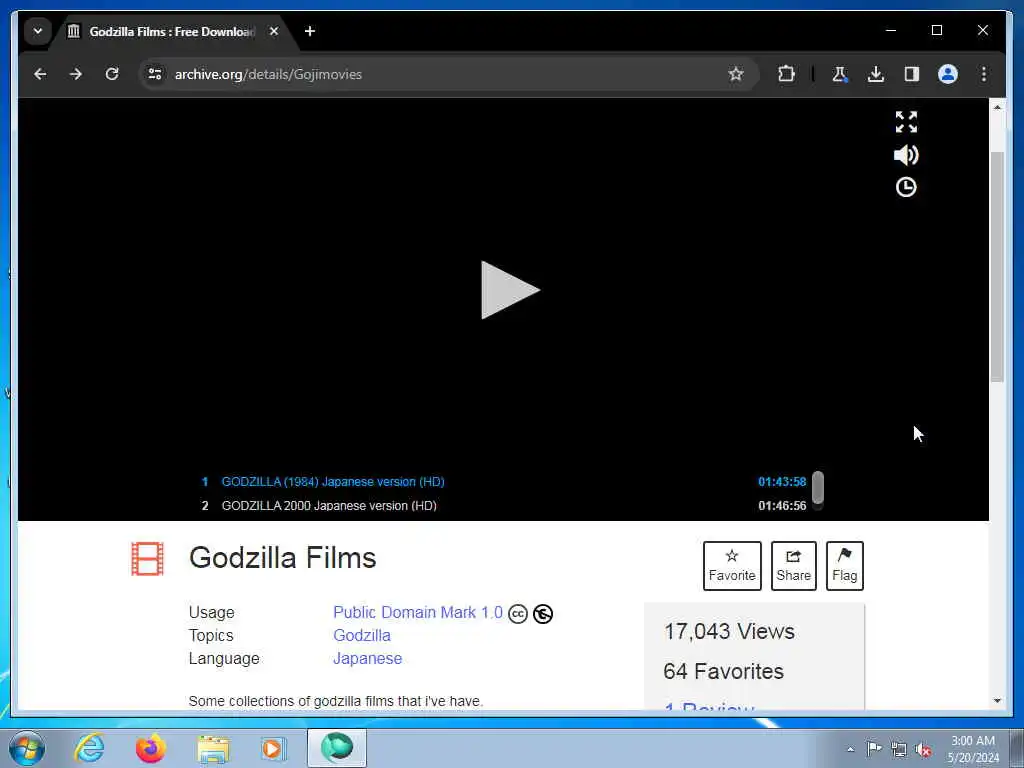Open the Windows Start menu
Image resolution: width=1024 pixels, height=768 pixels.
pos(27,748)
